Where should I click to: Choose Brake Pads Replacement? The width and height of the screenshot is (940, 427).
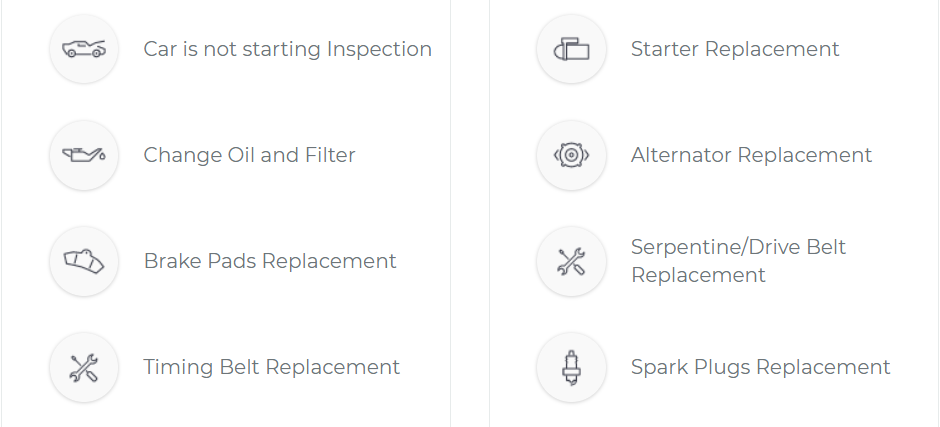click(270, 261)
